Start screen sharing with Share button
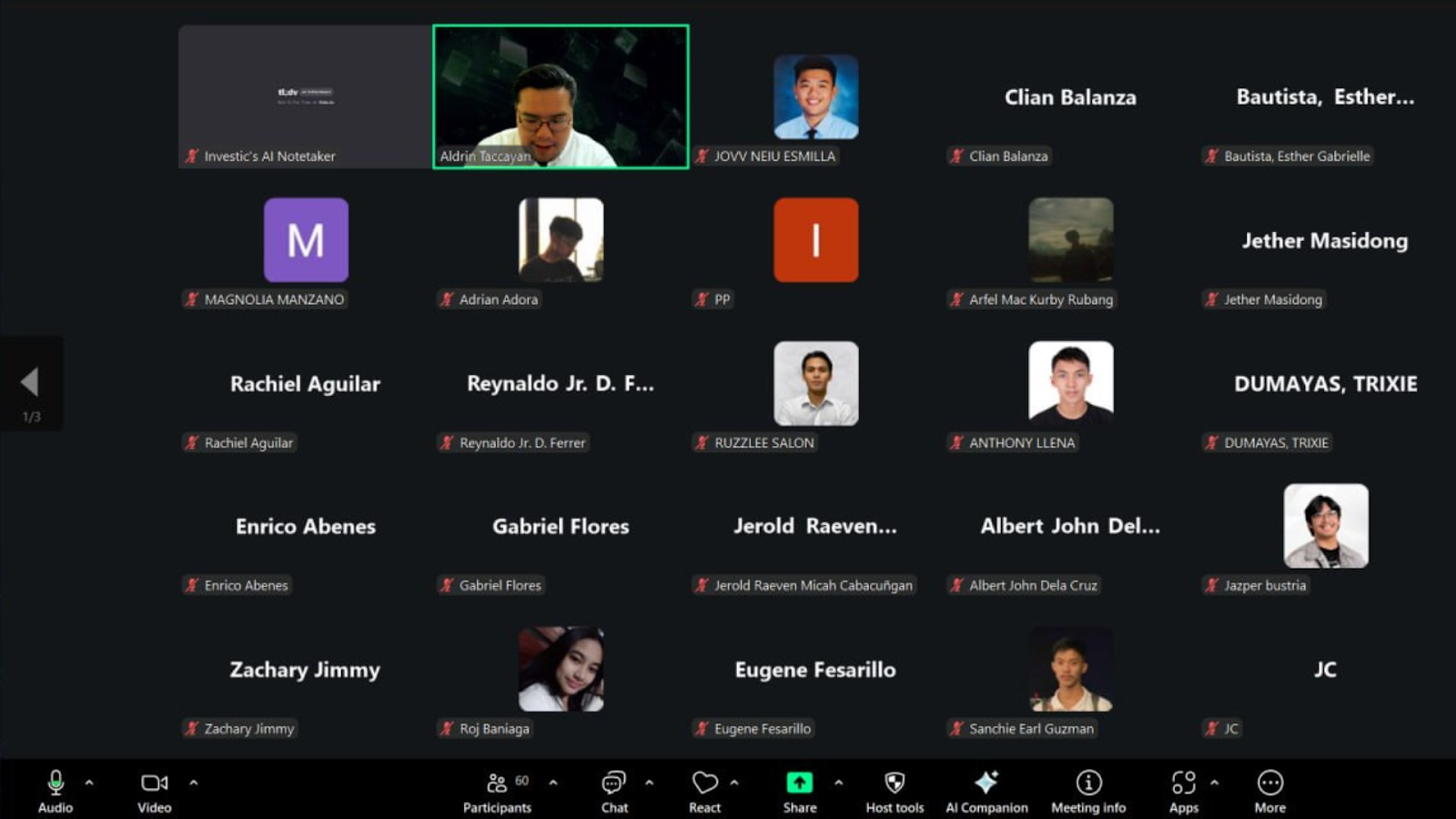Image resolution: width=1456 pixels, height=819 pixels. point(799,784)
